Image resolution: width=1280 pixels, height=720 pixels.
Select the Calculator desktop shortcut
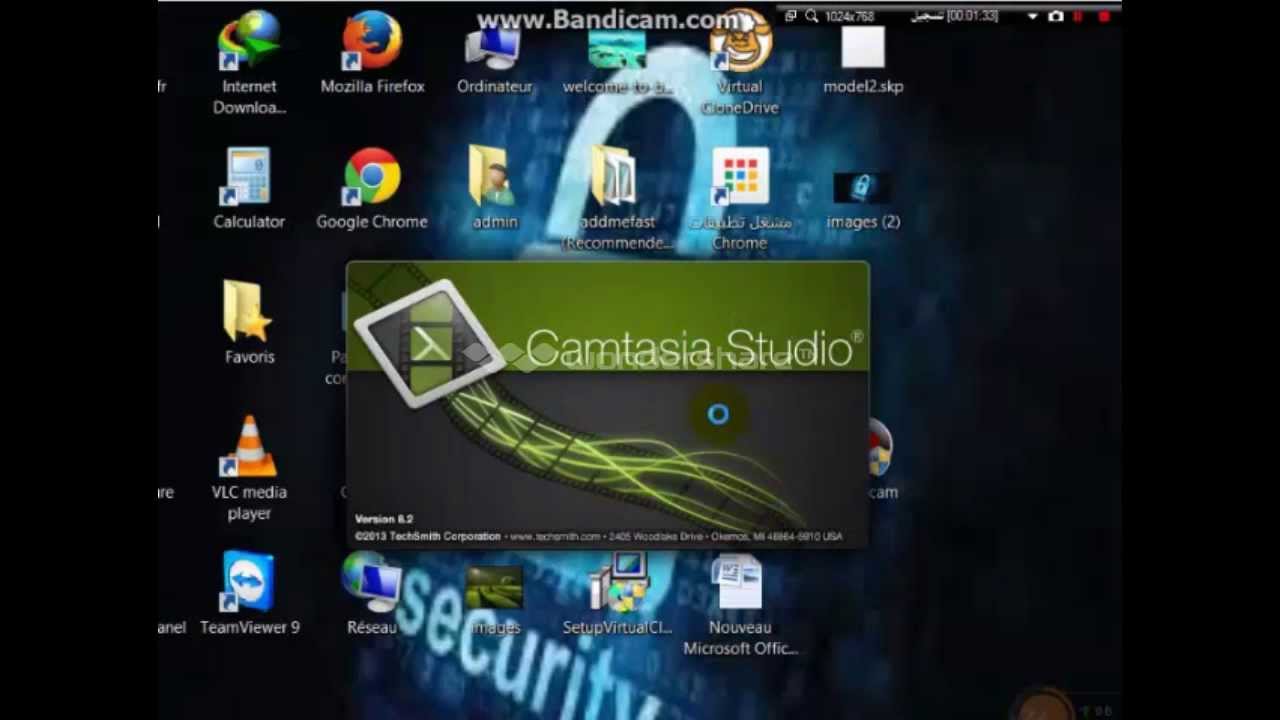tap(249, 188)
